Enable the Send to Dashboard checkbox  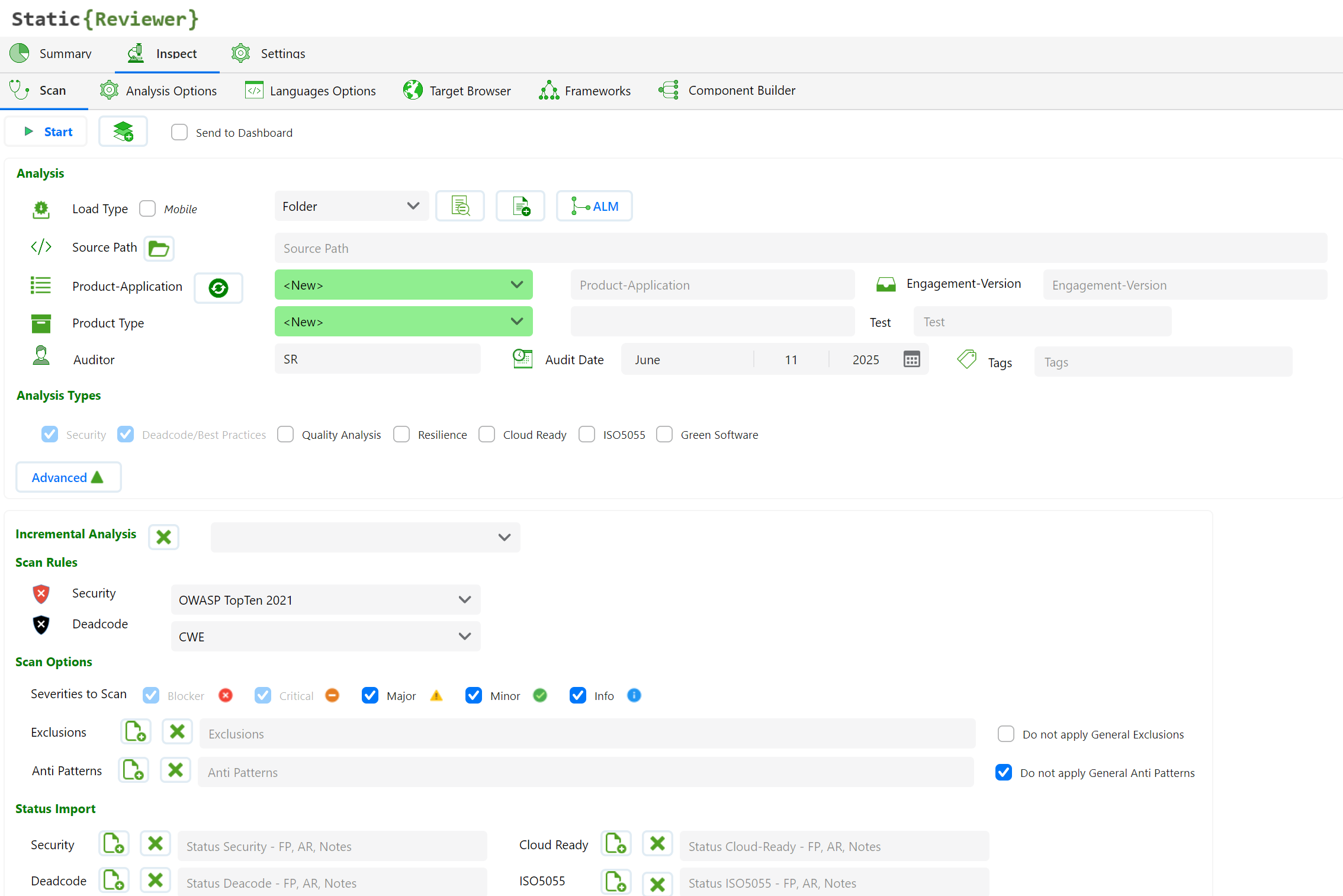(179, 132)
